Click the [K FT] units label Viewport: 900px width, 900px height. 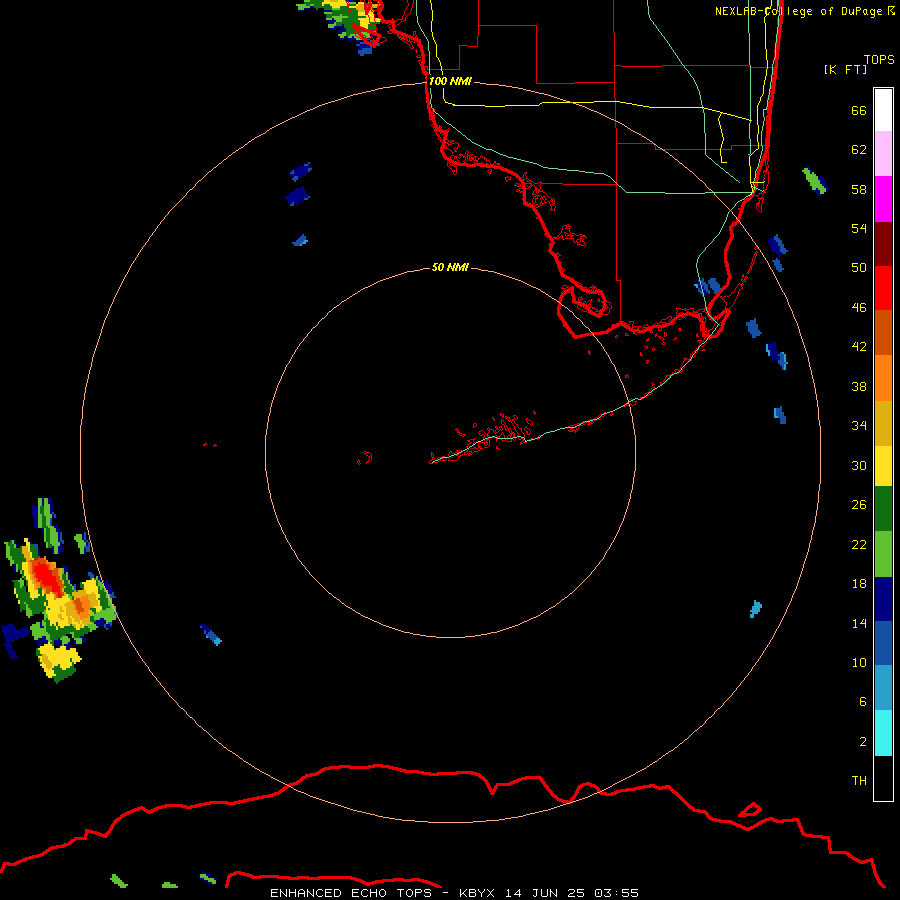point(845,69)
